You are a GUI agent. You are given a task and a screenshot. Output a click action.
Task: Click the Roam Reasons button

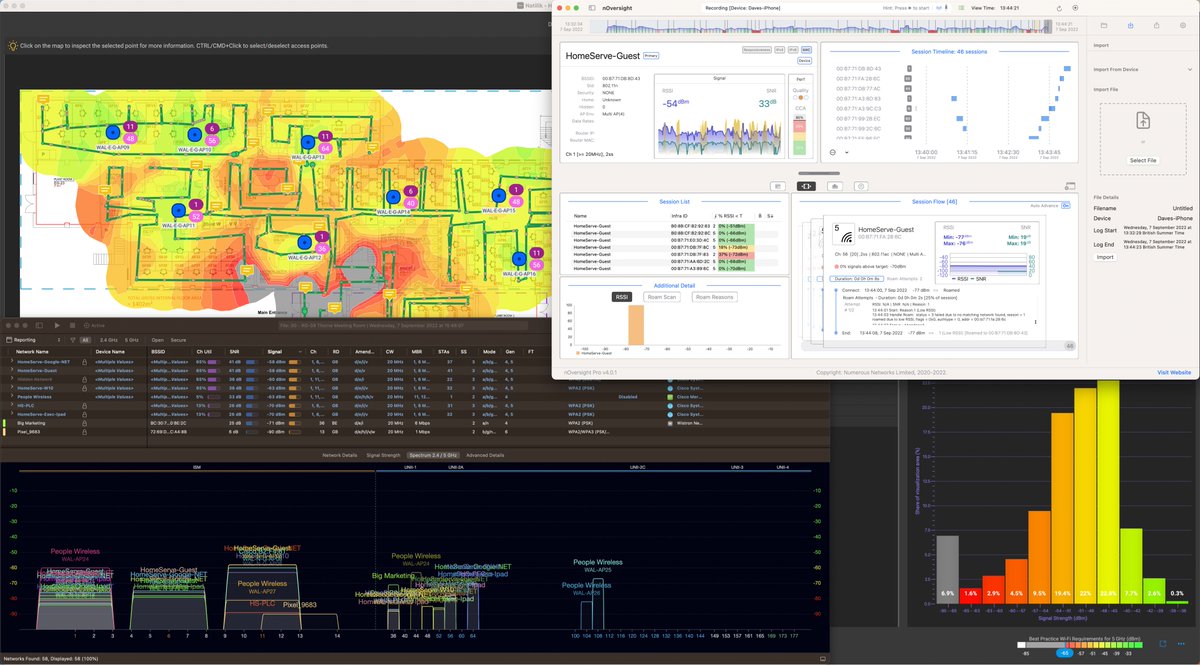(715, 297)
